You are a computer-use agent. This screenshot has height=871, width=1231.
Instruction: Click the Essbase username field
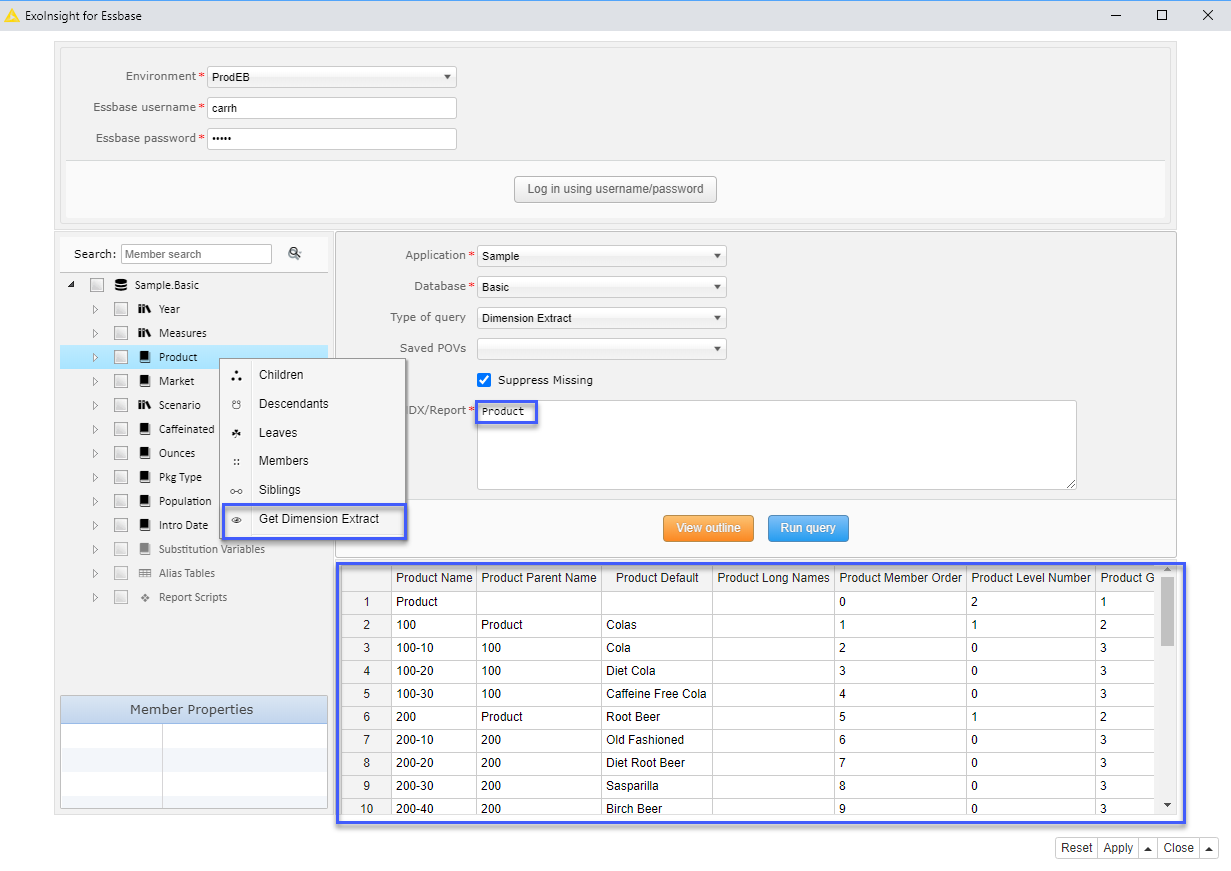(x=332, y=108)
